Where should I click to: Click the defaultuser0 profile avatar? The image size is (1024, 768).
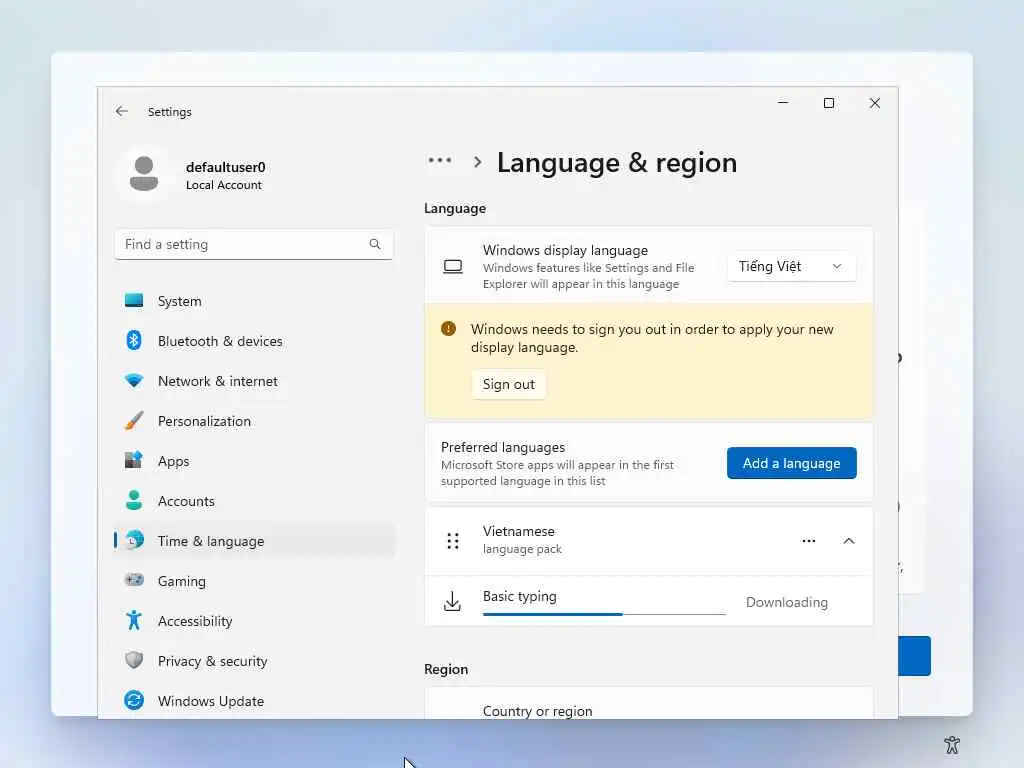click(x=144, y=174)
